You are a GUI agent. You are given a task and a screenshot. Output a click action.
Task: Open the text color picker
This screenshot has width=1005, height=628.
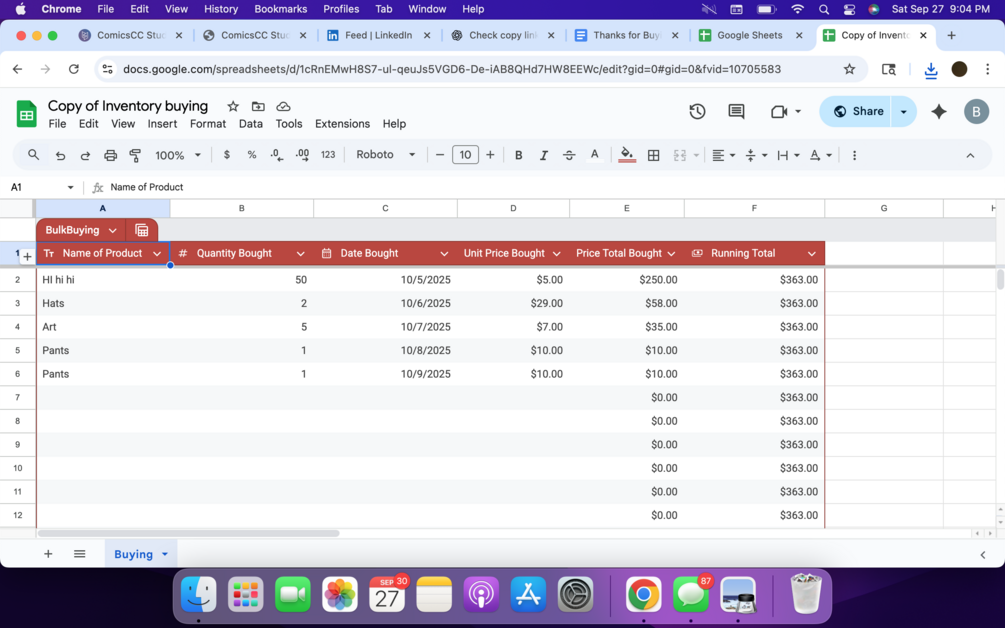[x=595, y=155]
